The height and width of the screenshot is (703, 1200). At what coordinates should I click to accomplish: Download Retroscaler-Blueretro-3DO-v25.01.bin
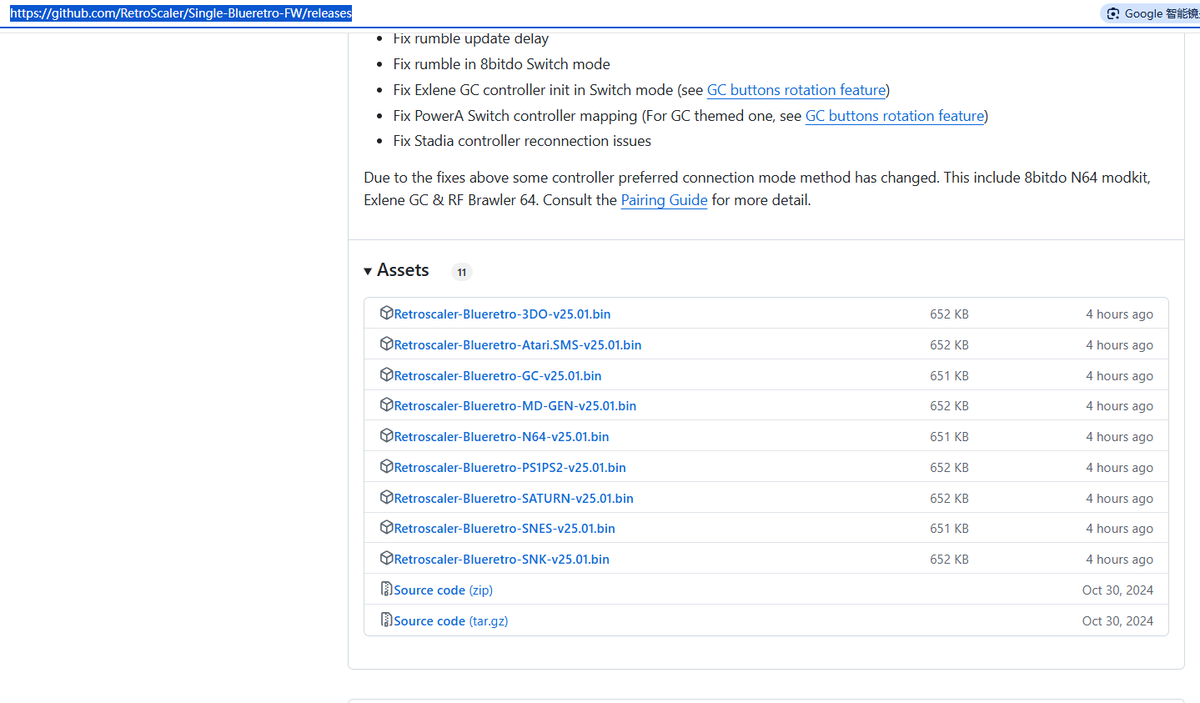pyautogui.click(x=502, y=314)
